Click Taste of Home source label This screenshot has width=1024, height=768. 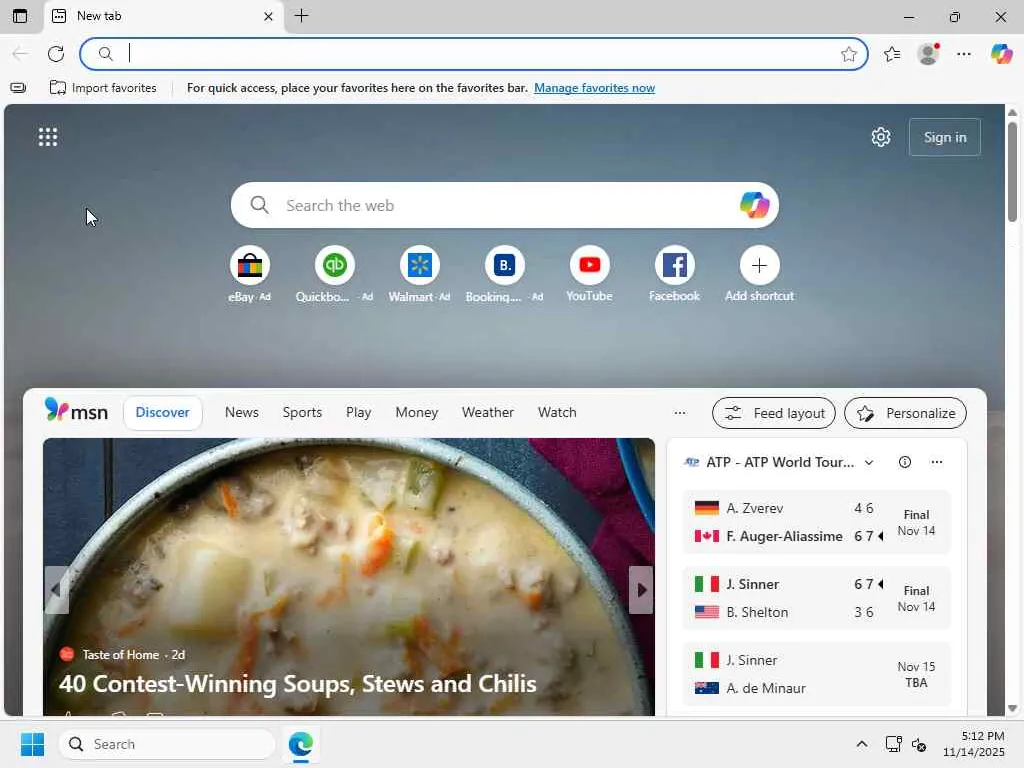click(121, 654)
